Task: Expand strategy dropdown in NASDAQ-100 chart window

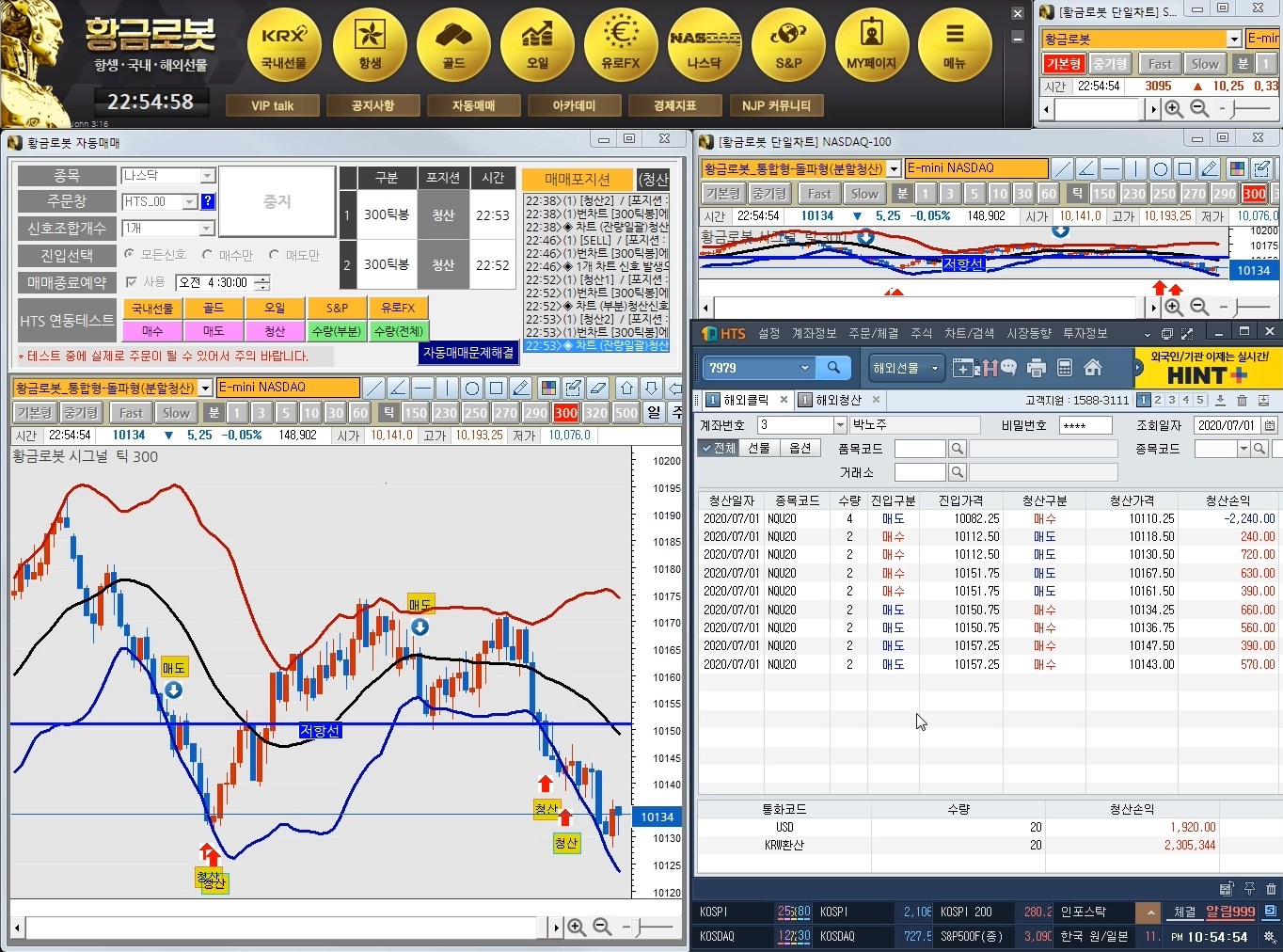Action: click(x=895, y=168)
